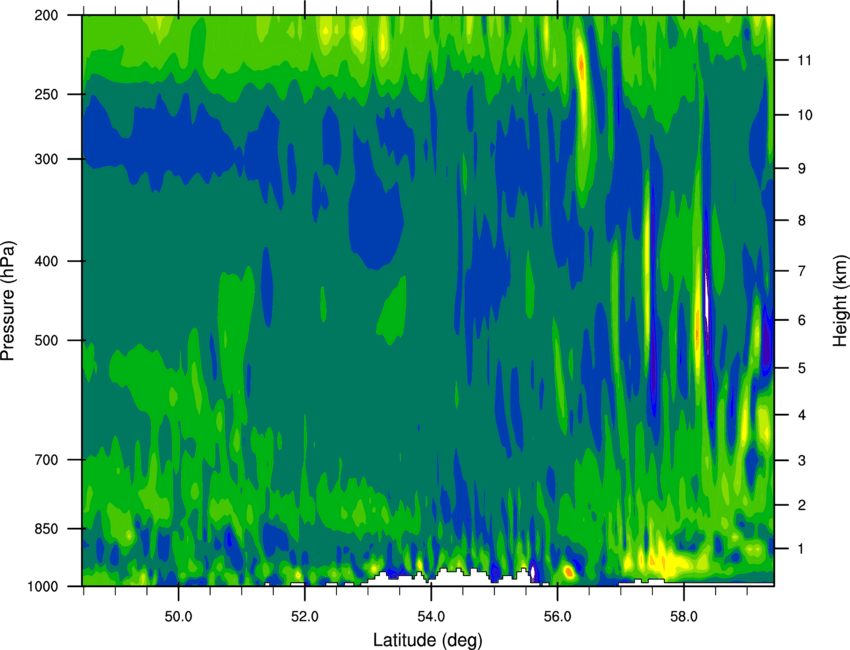Screen dimensions: 850x650
Task: Click the 7 km height label
Action: coord(802,271)
